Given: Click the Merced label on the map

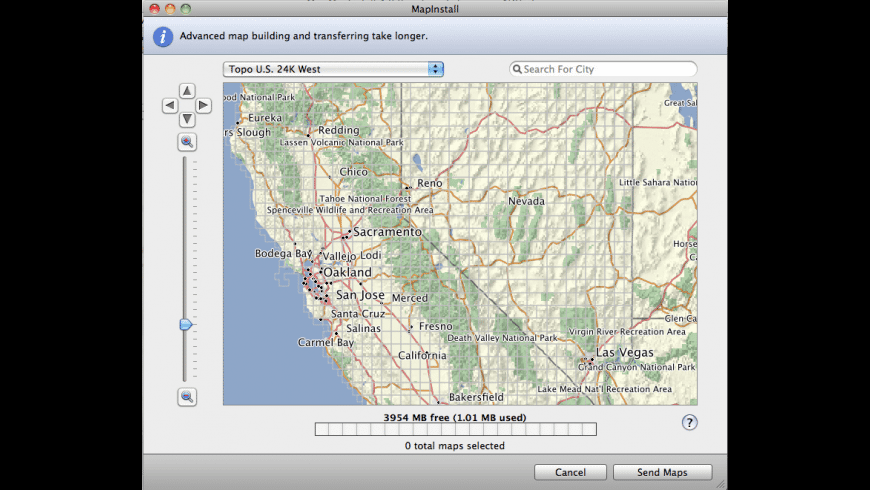Looking at the screenshot, I should (x=410, y=298).
